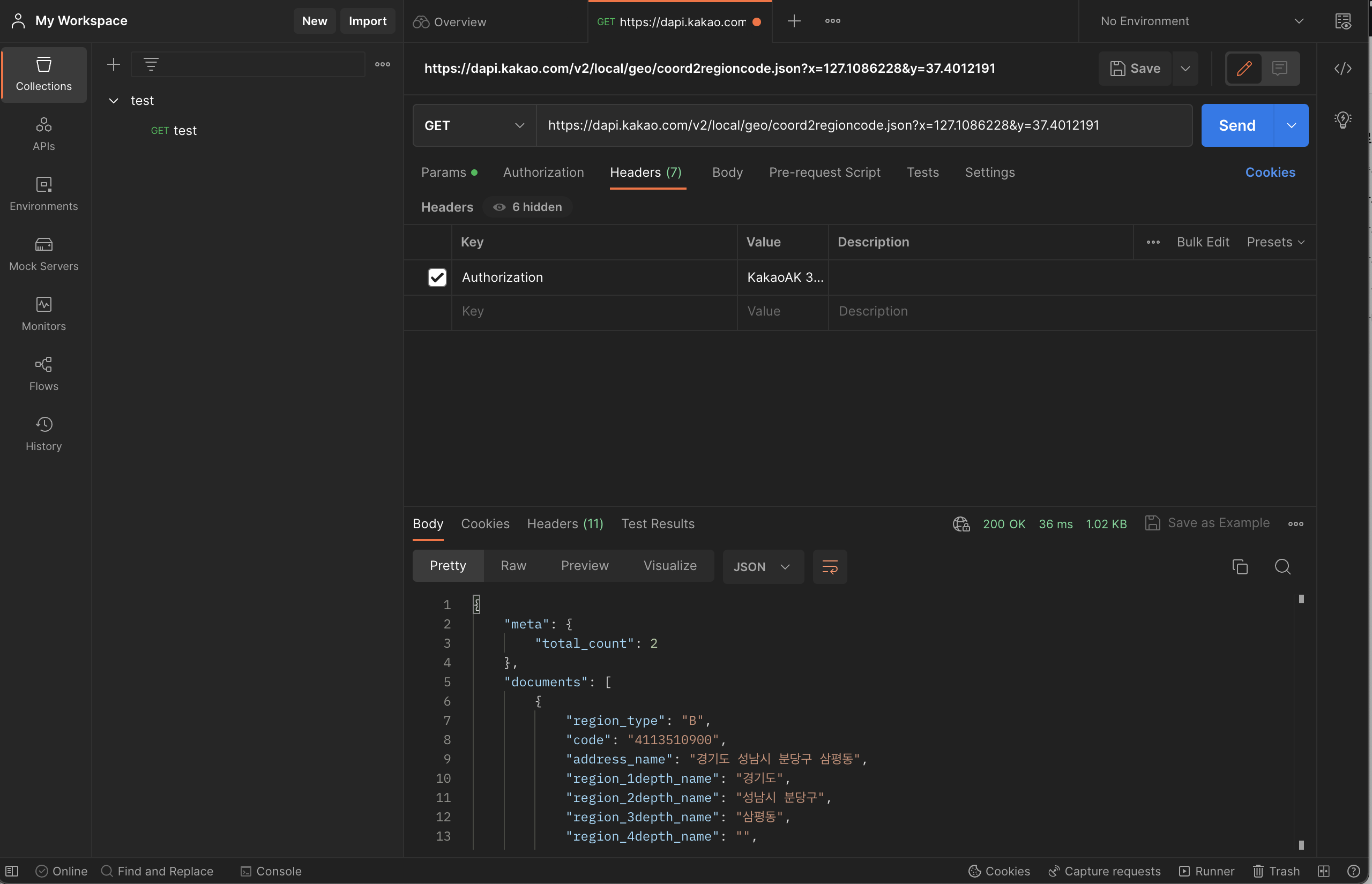Open the Cookies link
The width and height of the screenshot is (1372, 884).
pos(1270,172)
